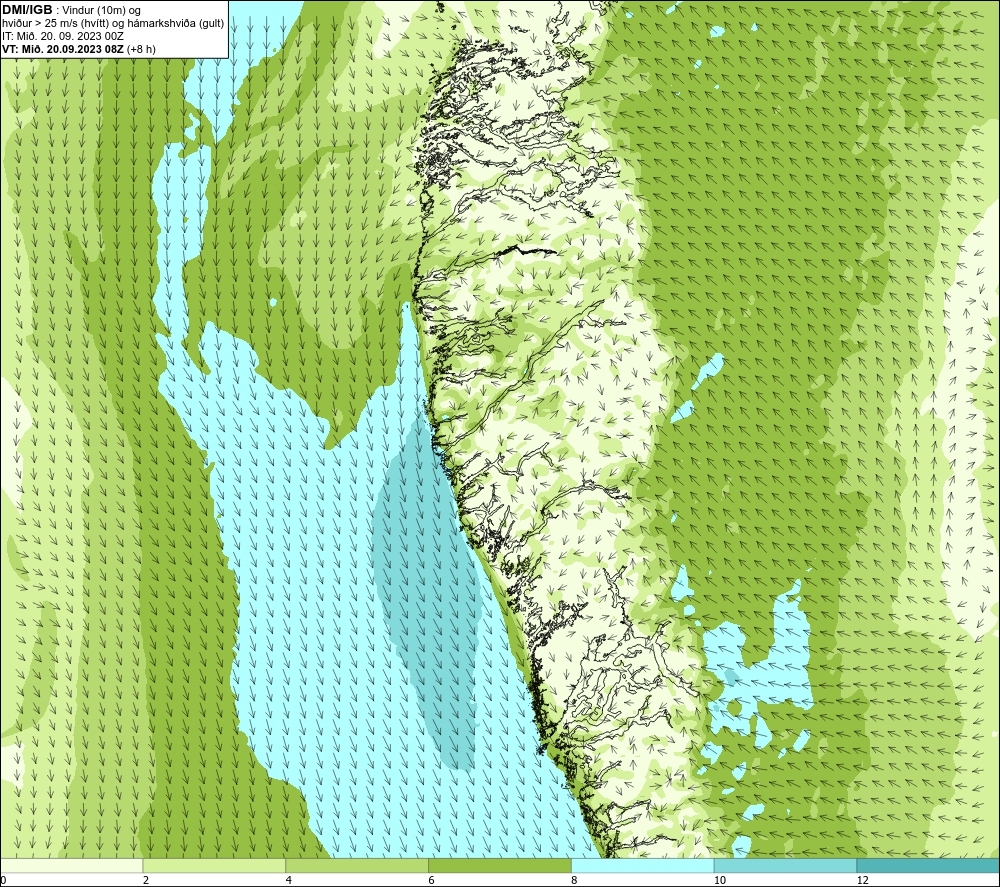The width and height of the screenshot is (1000, 887).
Task: Click the "4" label under the color scale
Action: 289,881
